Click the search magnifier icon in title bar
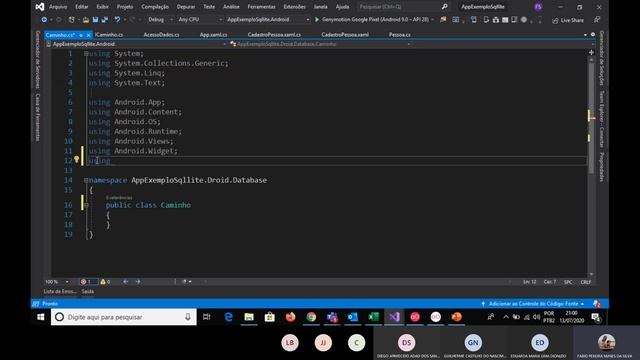Image resolution: width=640 pixels, height=360 pixels. [x=444, y=7]
